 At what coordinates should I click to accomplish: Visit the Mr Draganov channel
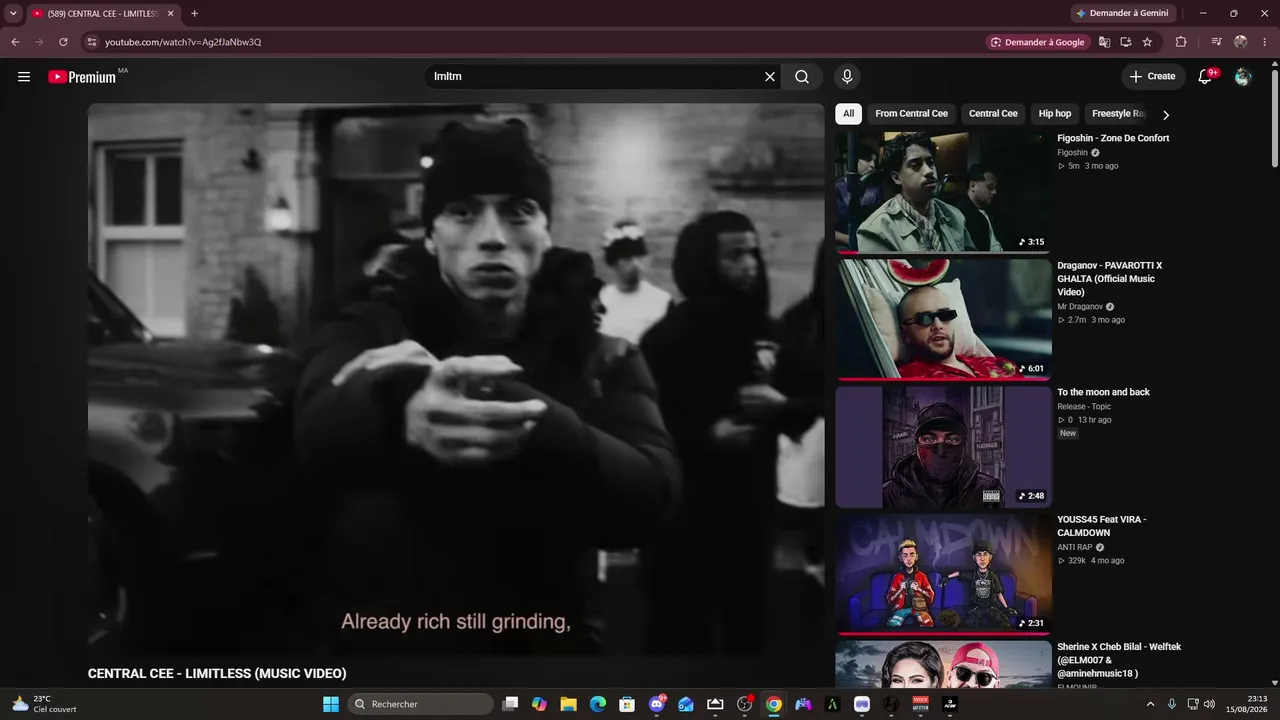pos(1080,307)
